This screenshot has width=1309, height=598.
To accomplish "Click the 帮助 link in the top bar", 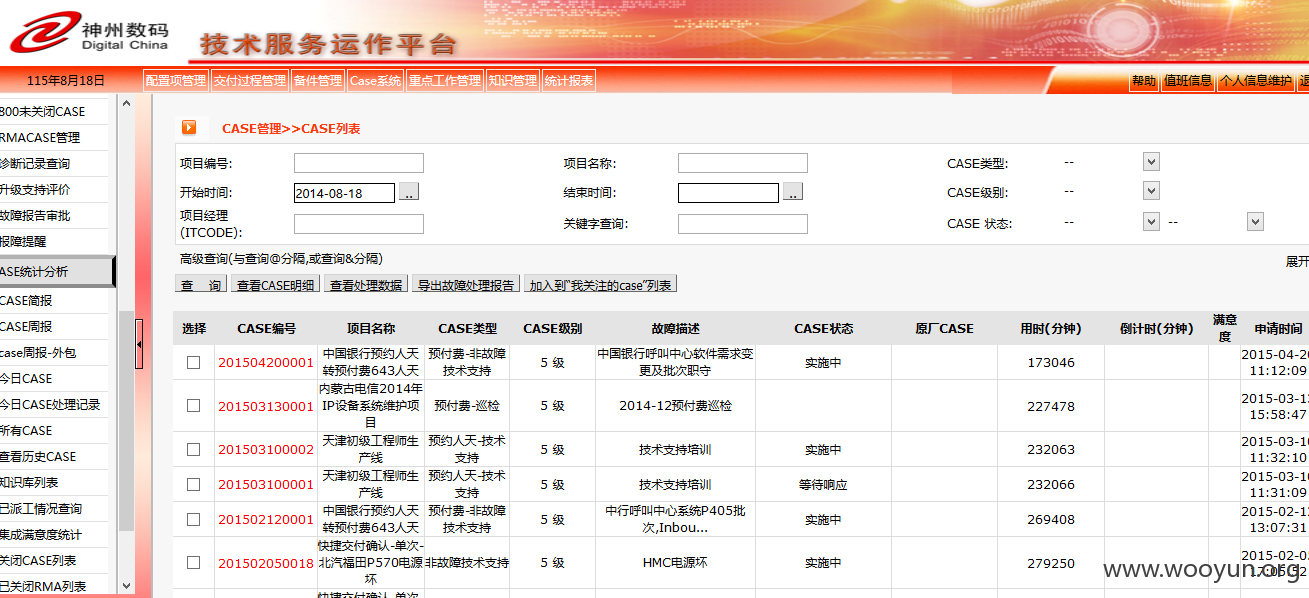I will (1144, 82).
